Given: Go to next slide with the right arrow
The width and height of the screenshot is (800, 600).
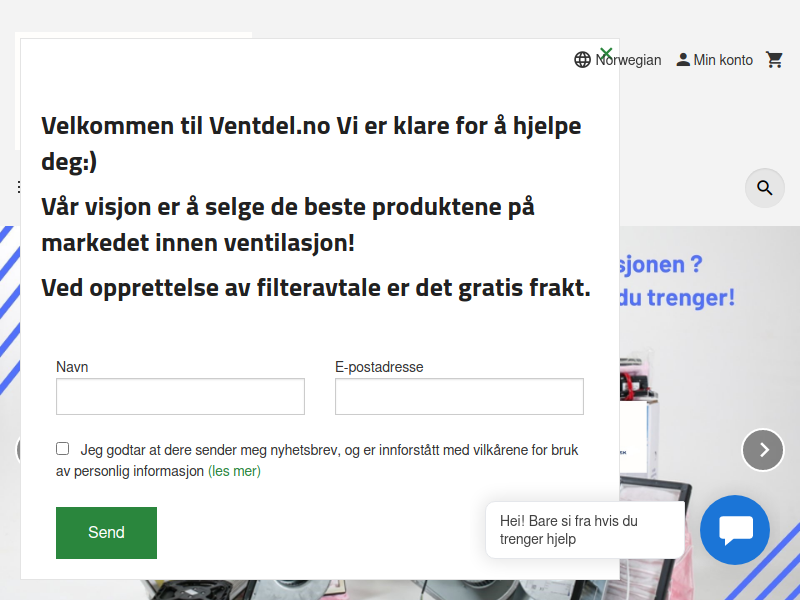Looking at the screenshot, I should point(763,449).
